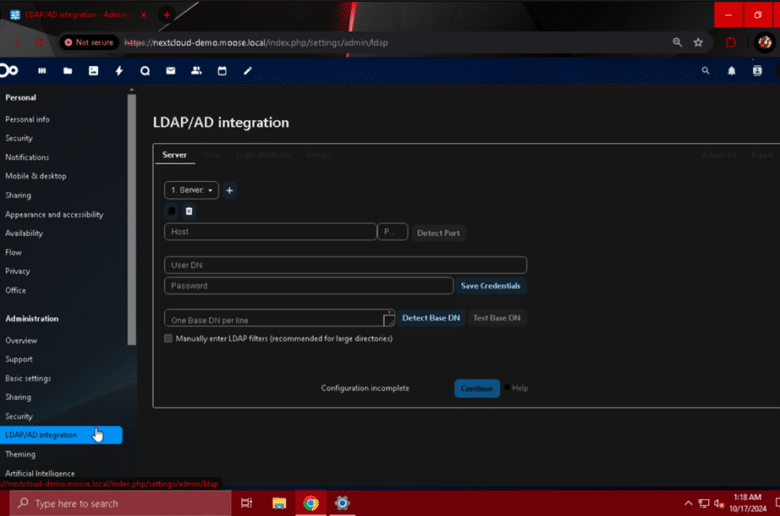The width and height of the screenshot is (780, 516).
Task: Copy the current server configuration
Action: tap(171, 211)
